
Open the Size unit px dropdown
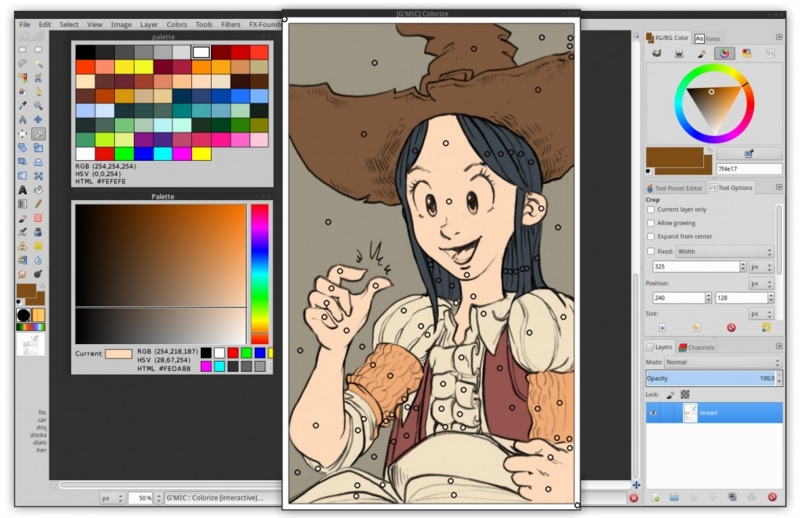coord(761,314)
